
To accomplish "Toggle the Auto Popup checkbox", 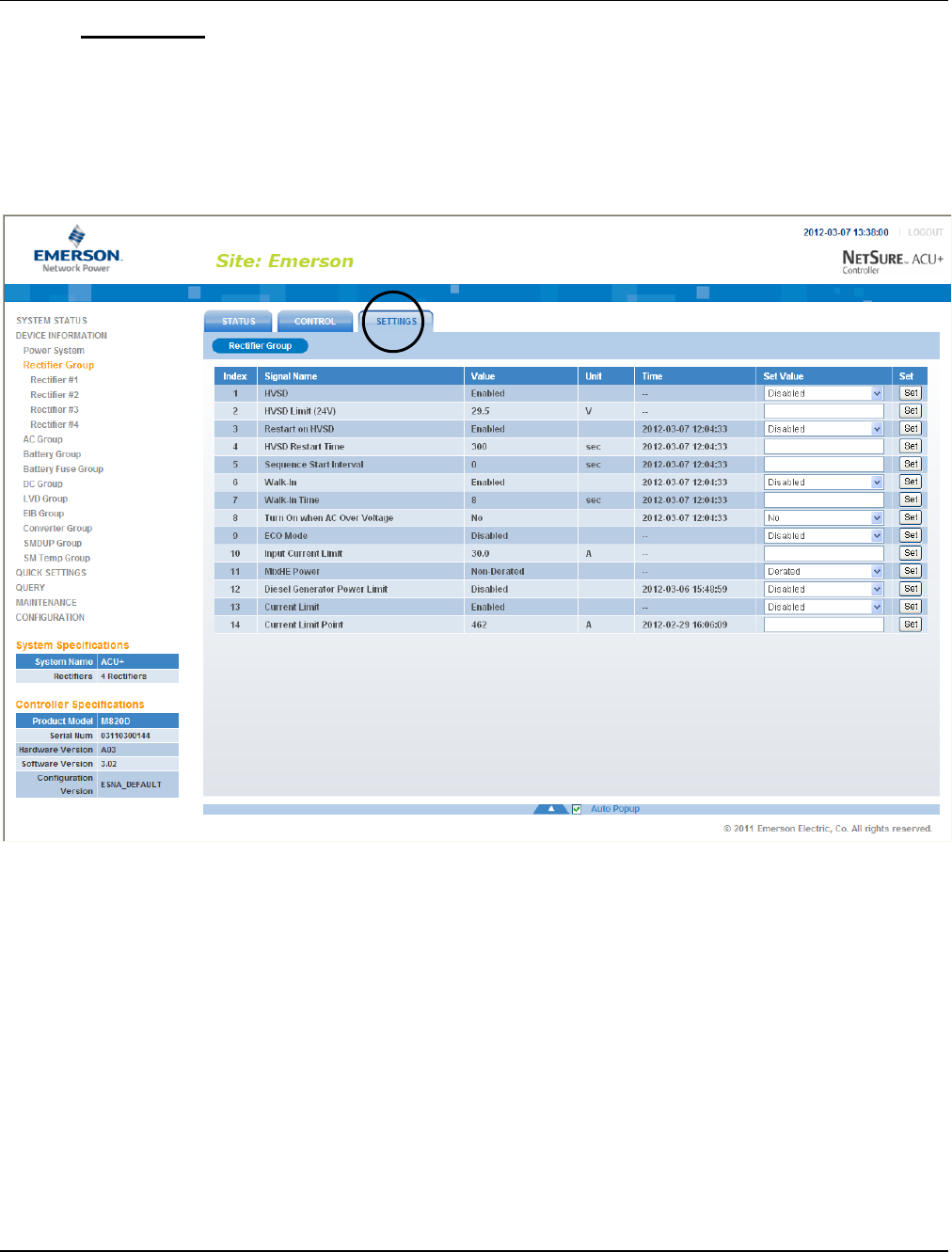I will pos(577,809).
